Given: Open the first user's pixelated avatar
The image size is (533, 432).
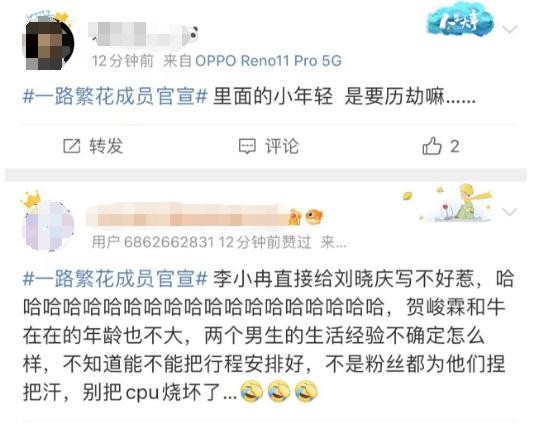Looking at the screenshot, I should [x=48, y=42].
